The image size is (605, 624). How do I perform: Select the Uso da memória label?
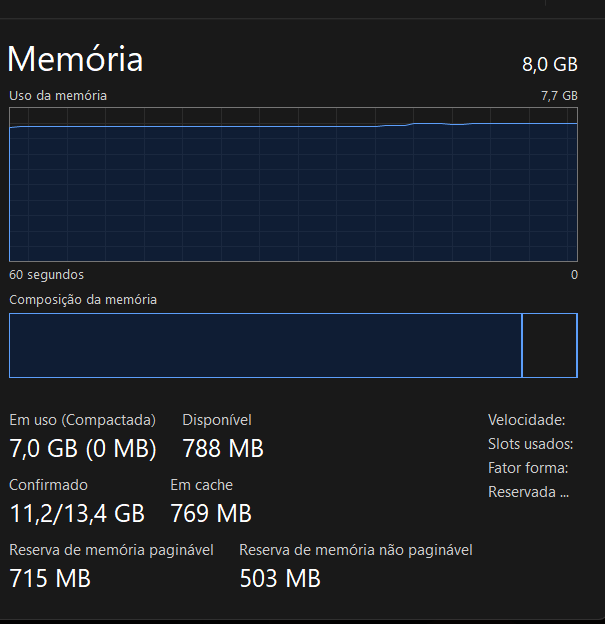(x=58, y=96)
